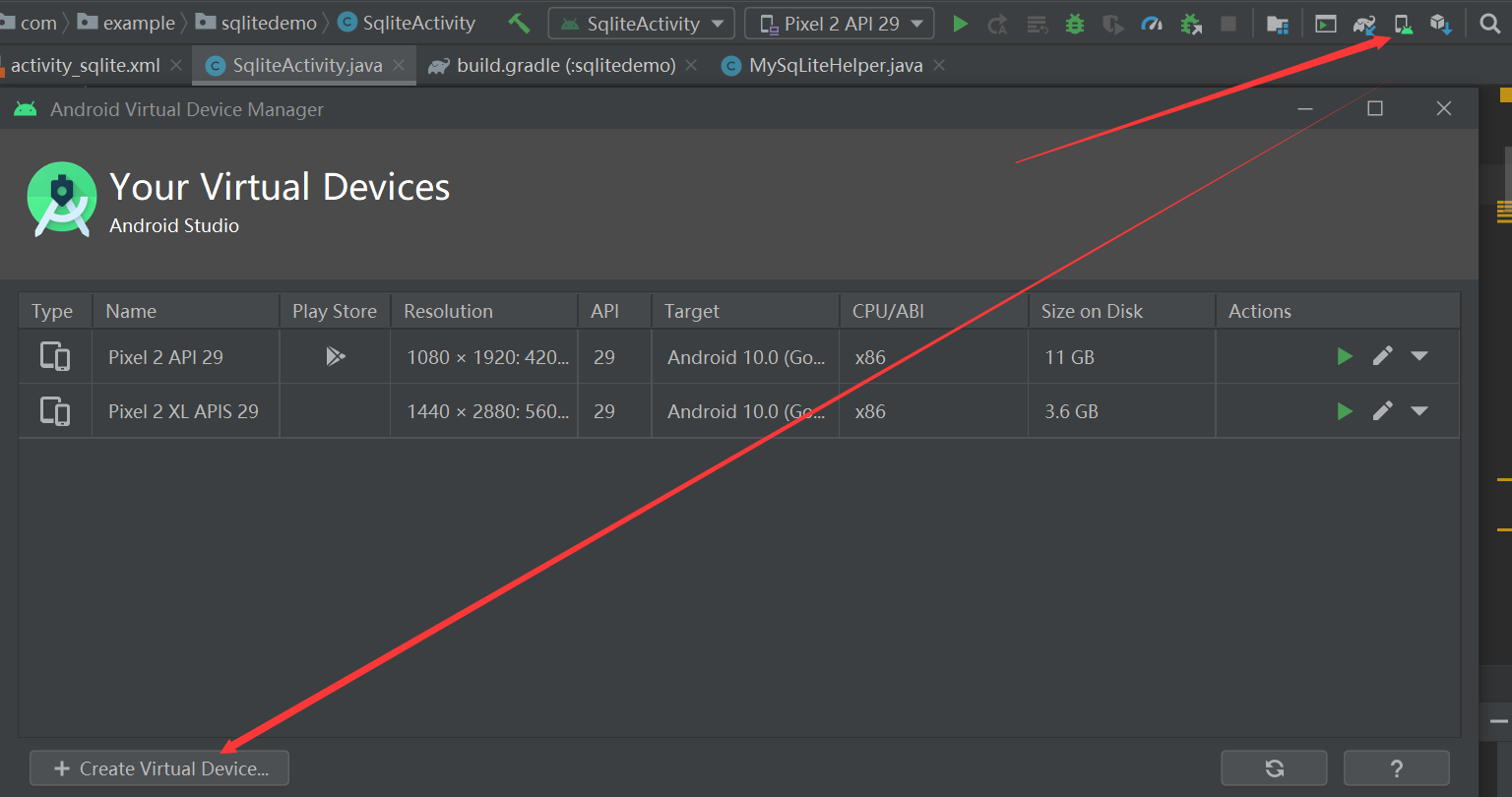Image resolution: width=1512 pixels, height=797 pixels.
Task: Run the app with green play button
Action: click(961, 24)
